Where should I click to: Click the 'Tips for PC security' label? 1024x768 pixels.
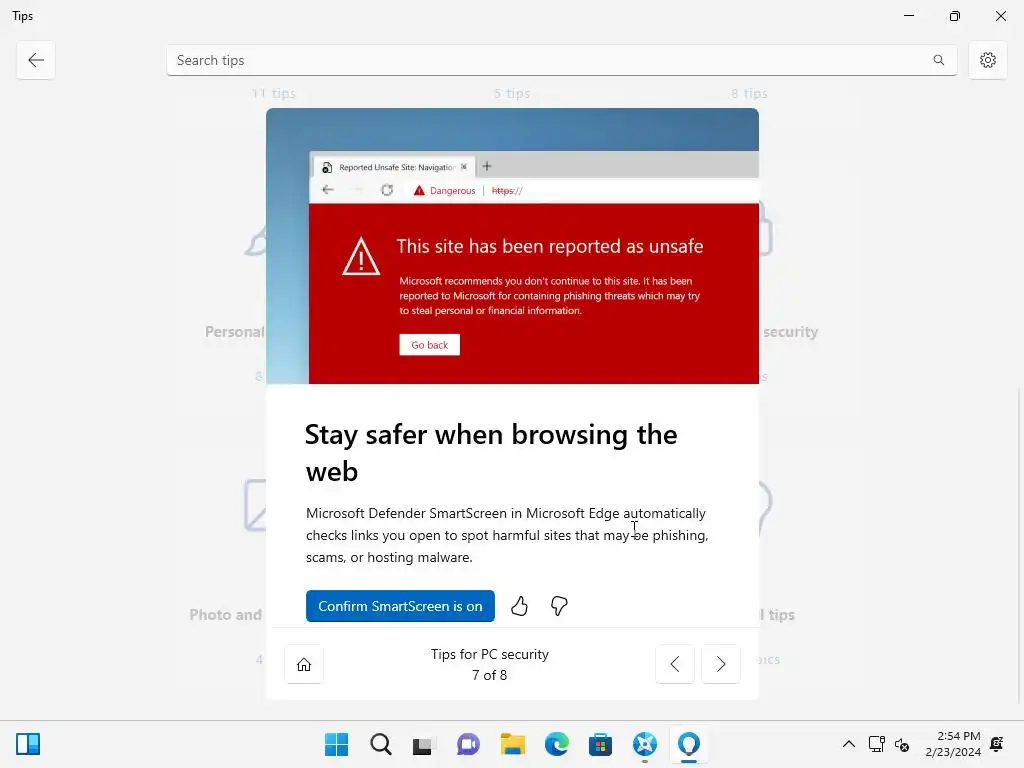point(490,654)
